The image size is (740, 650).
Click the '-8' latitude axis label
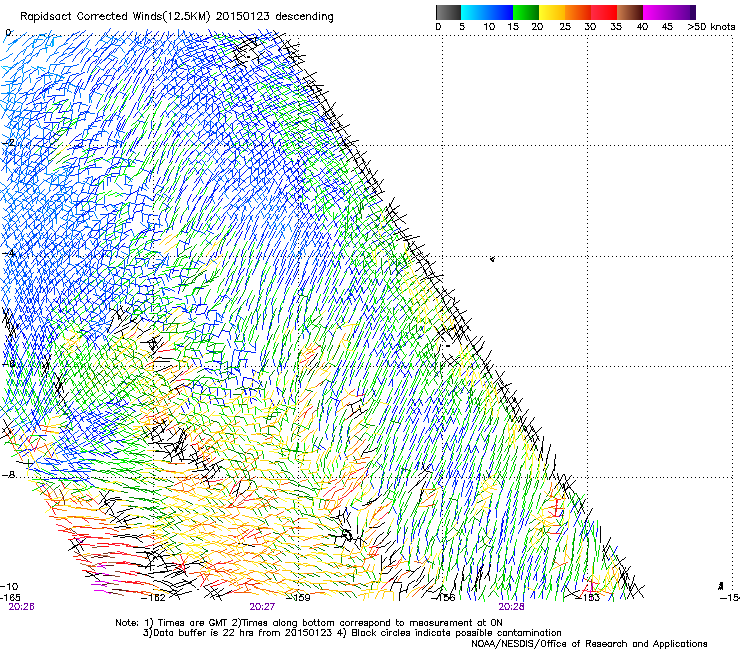(9, 474)
